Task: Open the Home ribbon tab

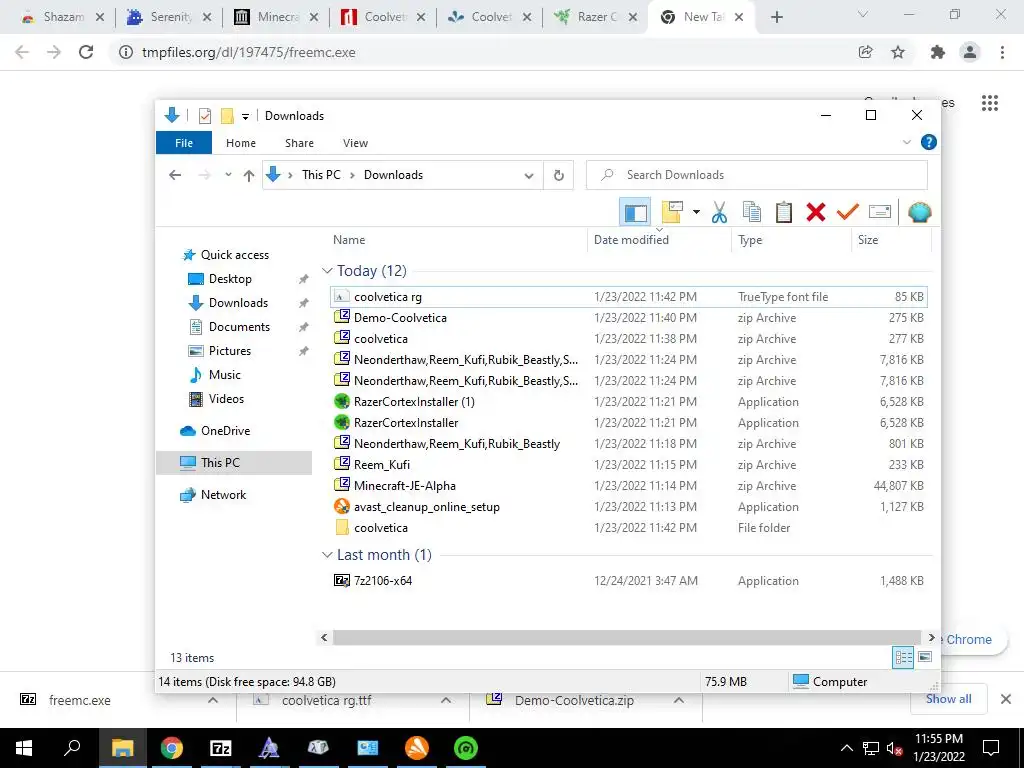Action: click(241, 143)
